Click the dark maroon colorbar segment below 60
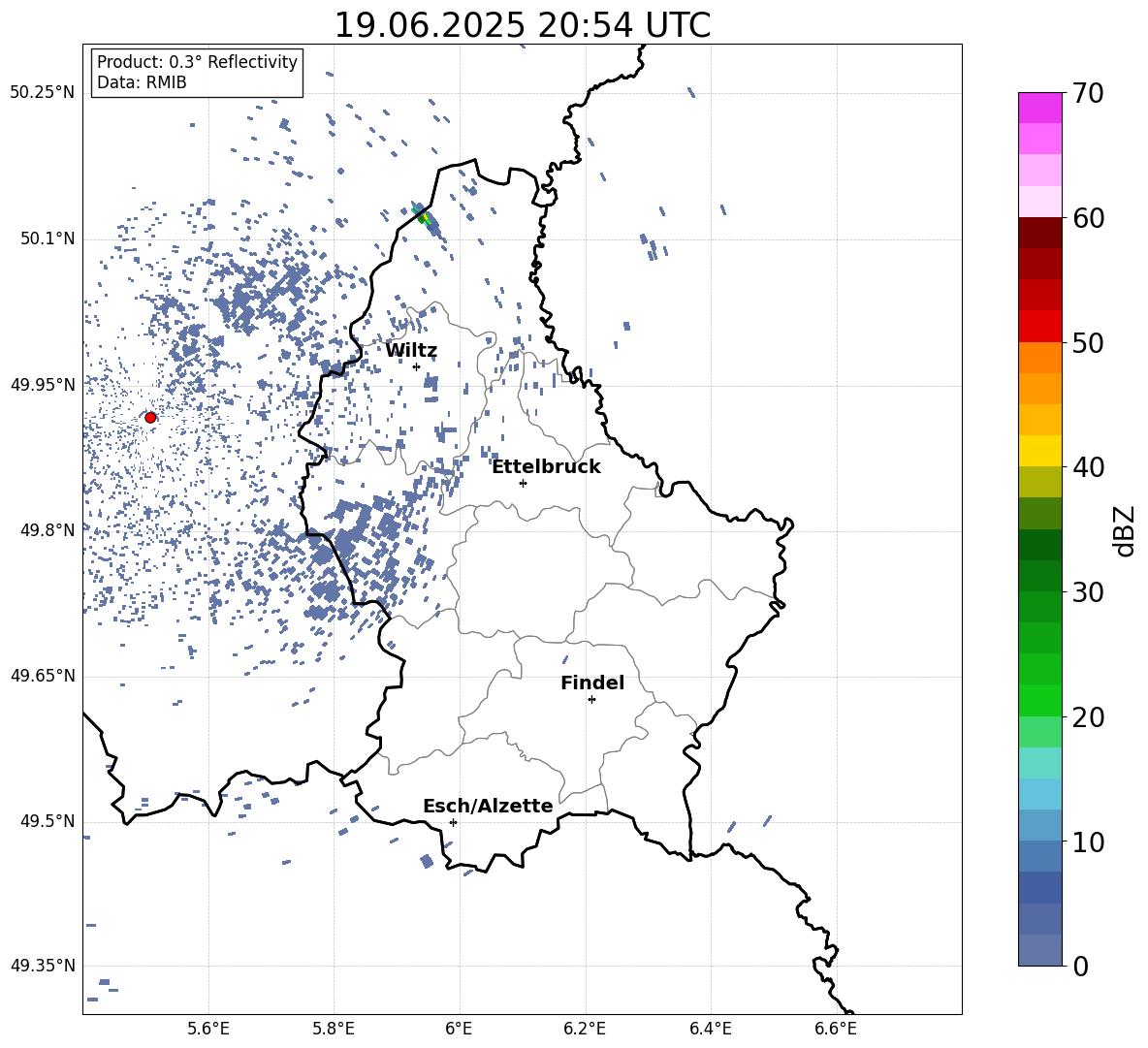The image size is (1148, 1048). [1039, 233]
